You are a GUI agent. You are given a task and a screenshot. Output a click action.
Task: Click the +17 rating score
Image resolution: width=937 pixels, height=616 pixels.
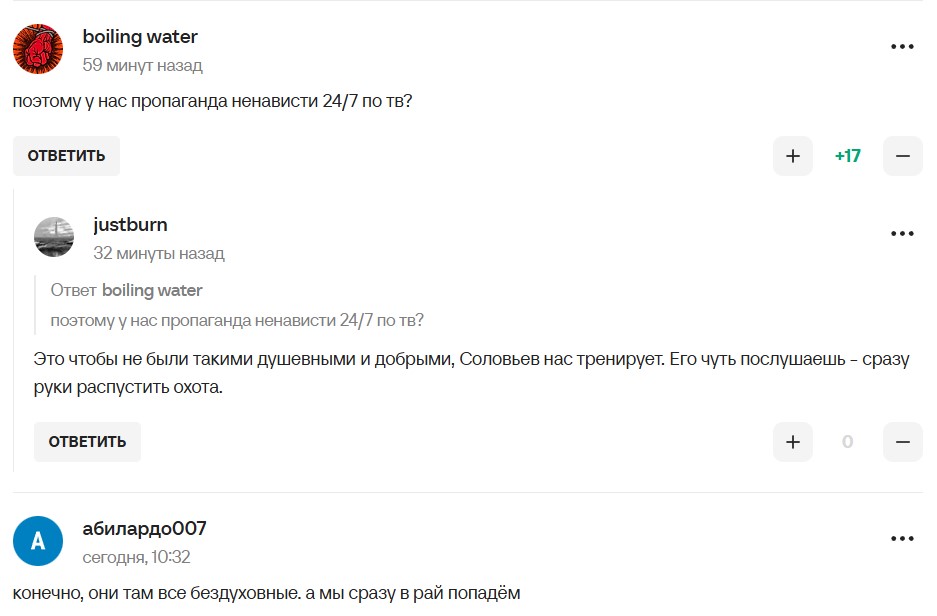pos(847,156)
